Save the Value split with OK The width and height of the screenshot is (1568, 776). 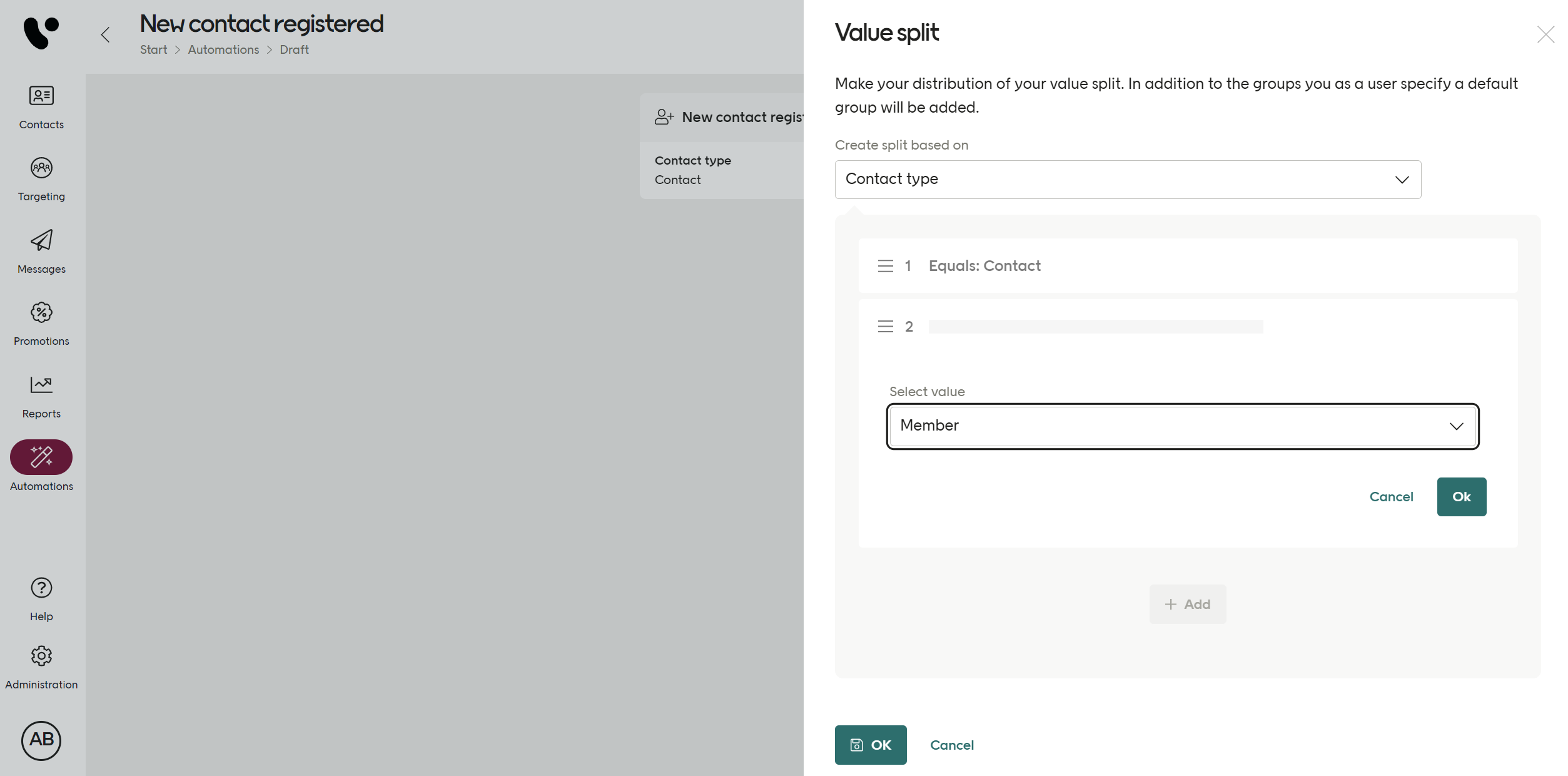(870, 745)
